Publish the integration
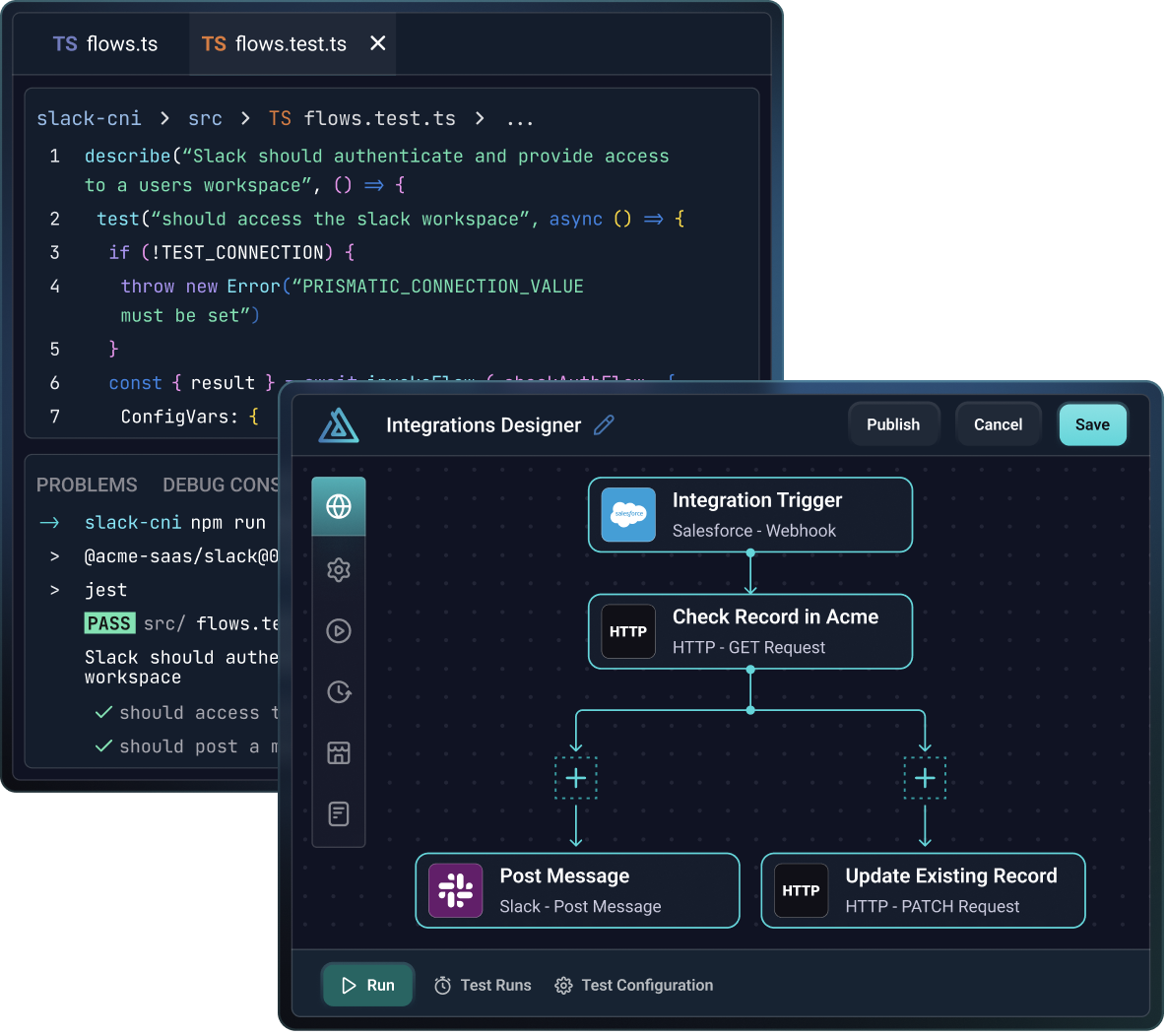The height and width of the screenshot is (1036, 1166). click(893, 423)
